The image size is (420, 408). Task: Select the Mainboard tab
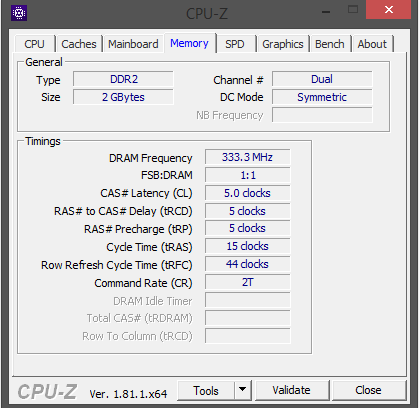(x=133, y=44)
